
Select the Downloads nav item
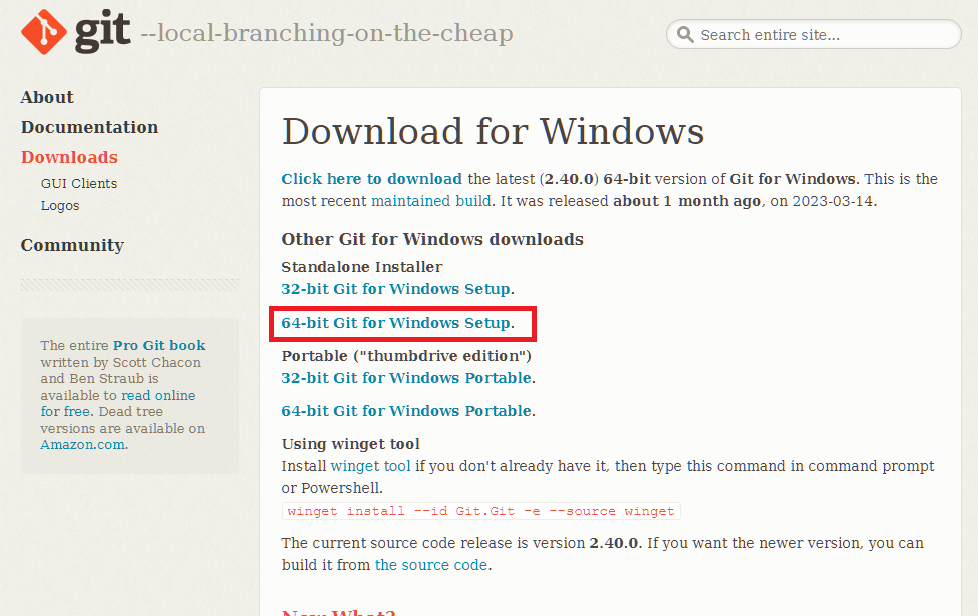pos(69,157)
